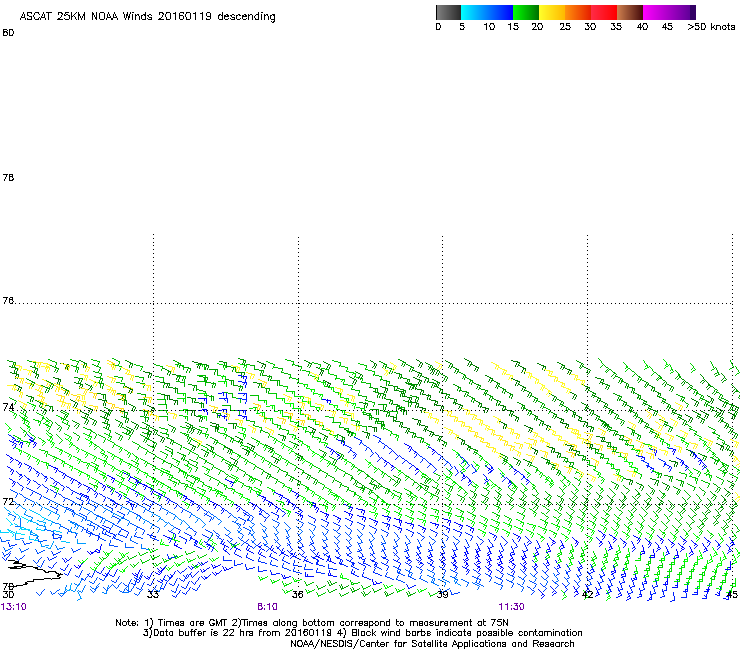Select the orange 25-30 knots legend color

578,12
